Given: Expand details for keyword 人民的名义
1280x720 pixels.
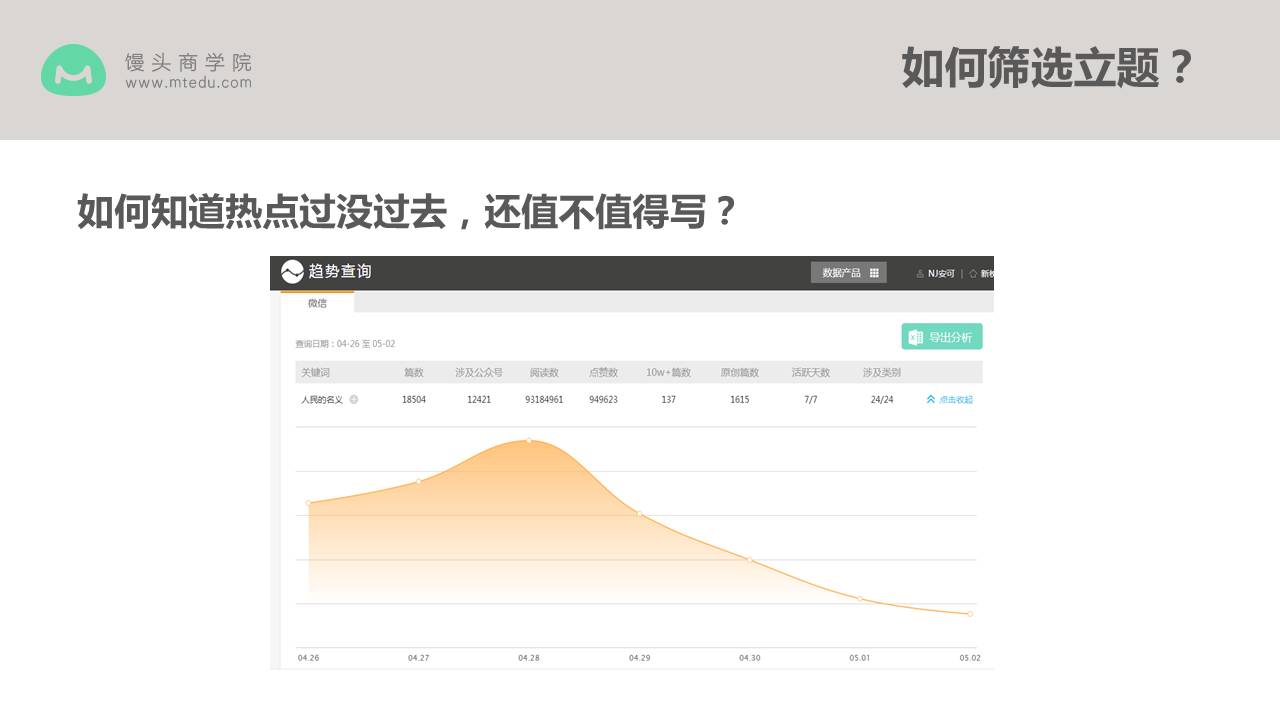Looking at the screenshot, I should click(x=322, y=399).
